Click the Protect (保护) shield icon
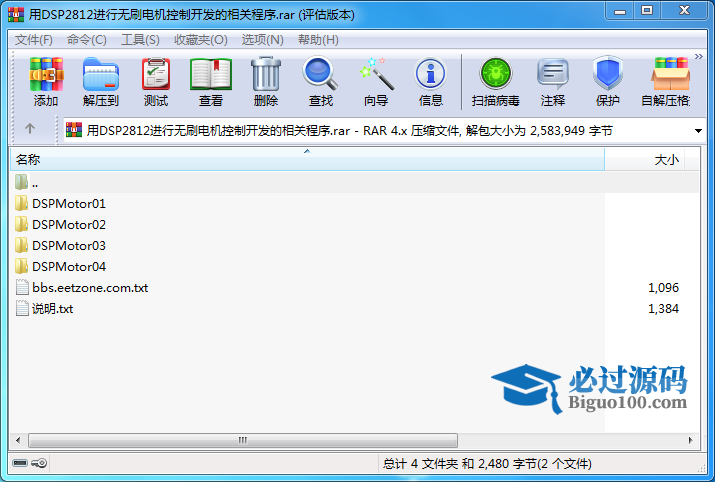Image resolution: width=715 pixels, height=482 pixels. coord(608,73)
